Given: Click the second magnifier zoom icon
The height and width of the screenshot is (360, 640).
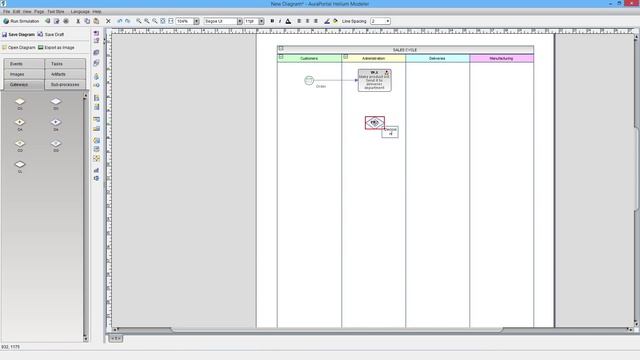Looking at the screenshot, I should 147,21.
